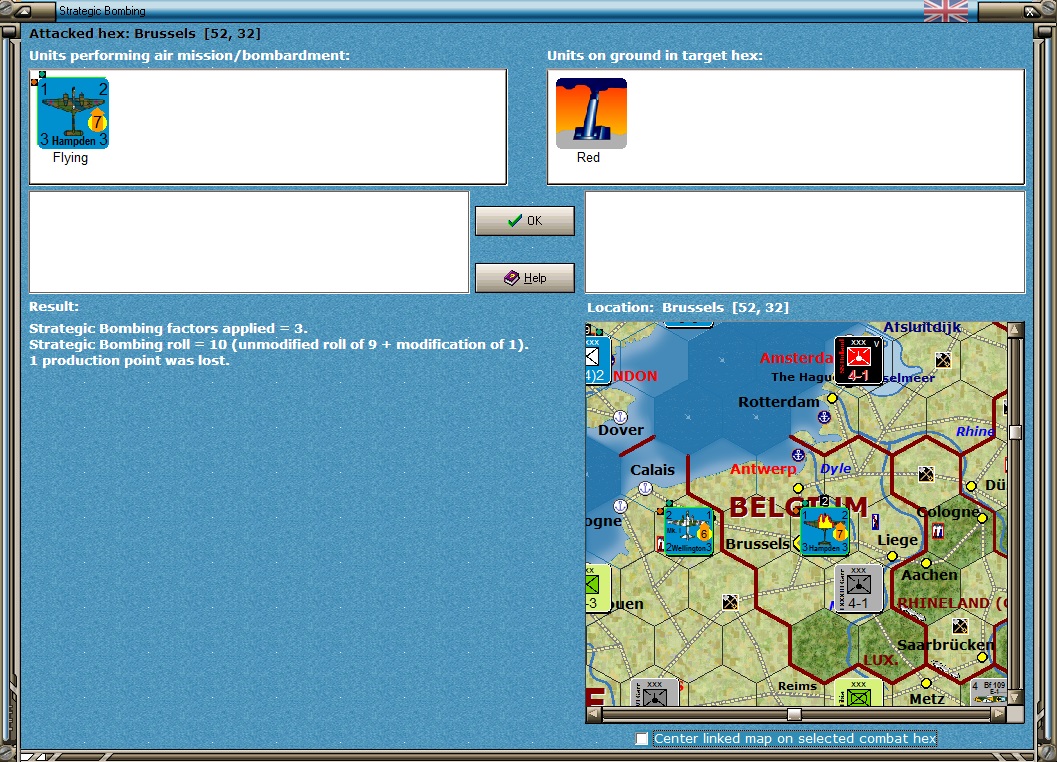The height and width of the screenshot is (762, 1057).
Task: Click the Metz yellow city marker
Action: (926, 683)
